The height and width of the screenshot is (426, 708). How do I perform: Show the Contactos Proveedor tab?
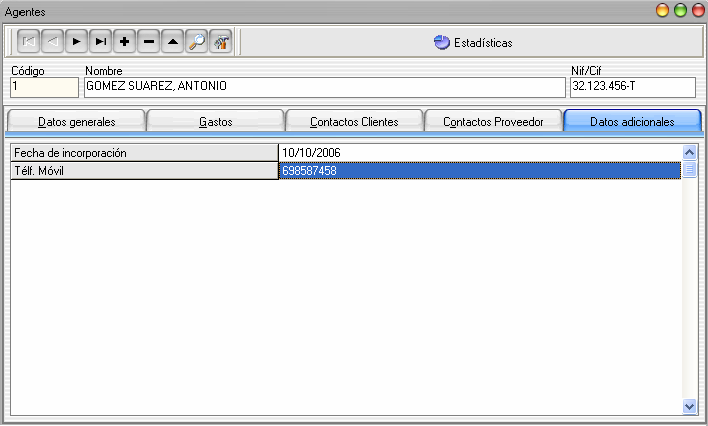pyautogui.click(x=493, y=121)
